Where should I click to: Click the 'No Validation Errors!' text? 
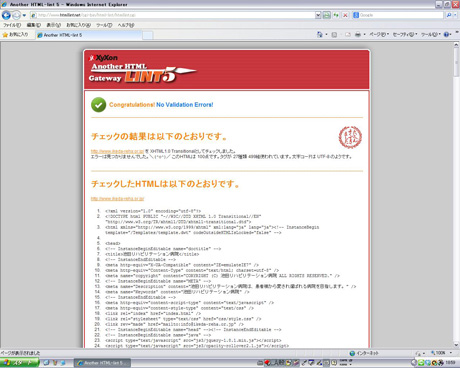tap(185, 105)
